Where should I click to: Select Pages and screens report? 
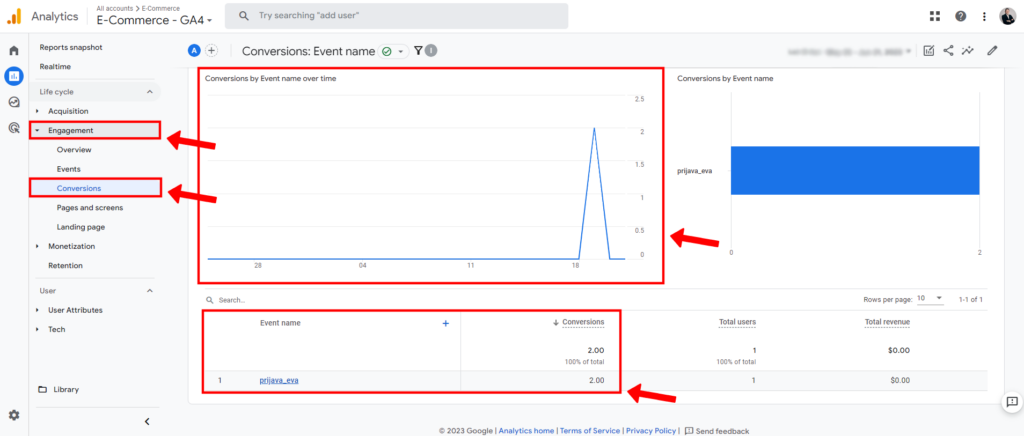[90, 207]
